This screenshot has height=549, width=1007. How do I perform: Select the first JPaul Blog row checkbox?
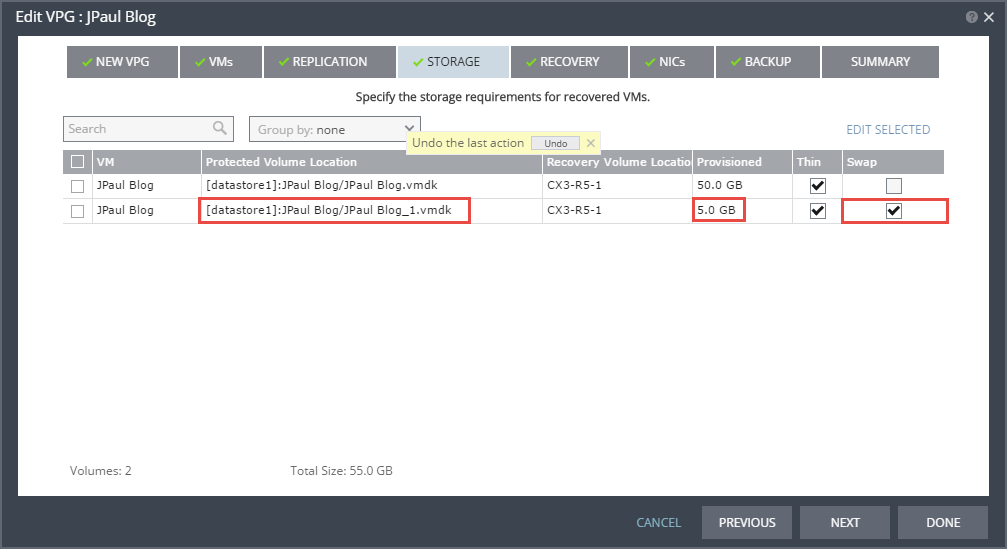[78, 186]
